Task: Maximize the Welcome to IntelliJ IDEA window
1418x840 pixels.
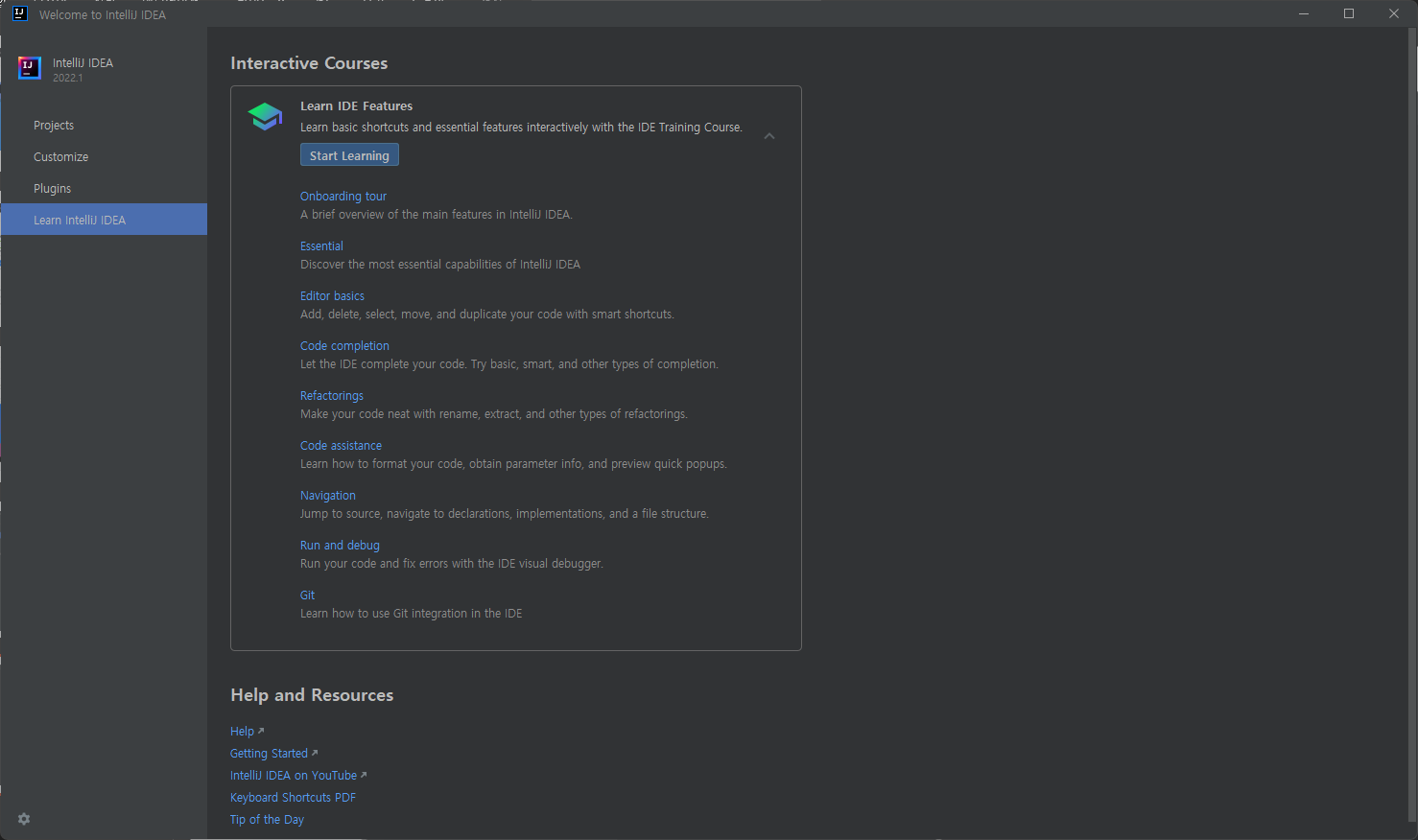Action: point(1349,13)
